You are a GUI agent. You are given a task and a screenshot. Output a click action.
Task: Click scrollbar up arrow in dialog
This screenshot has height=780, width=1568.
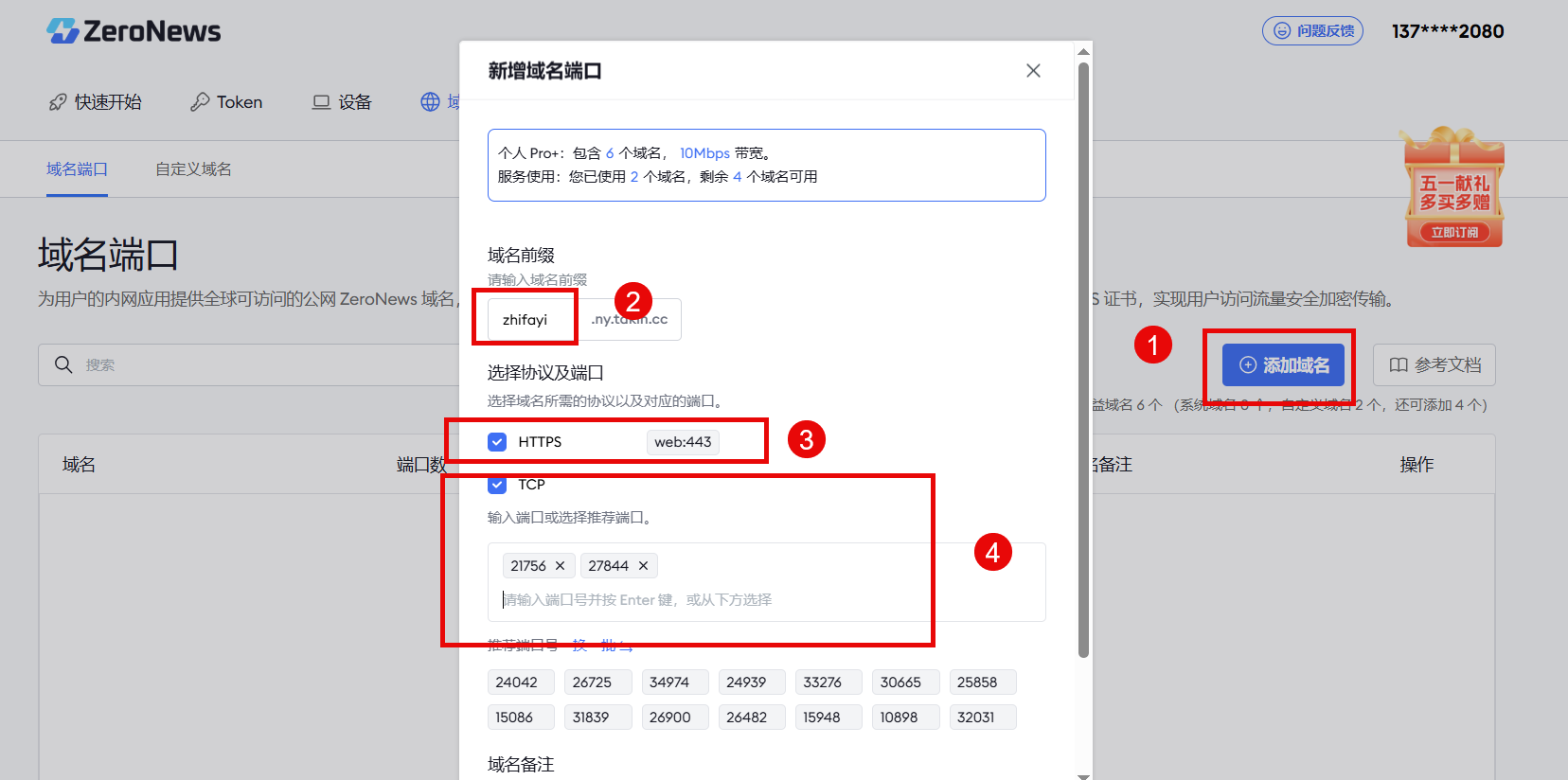(x=1083, y=51)
